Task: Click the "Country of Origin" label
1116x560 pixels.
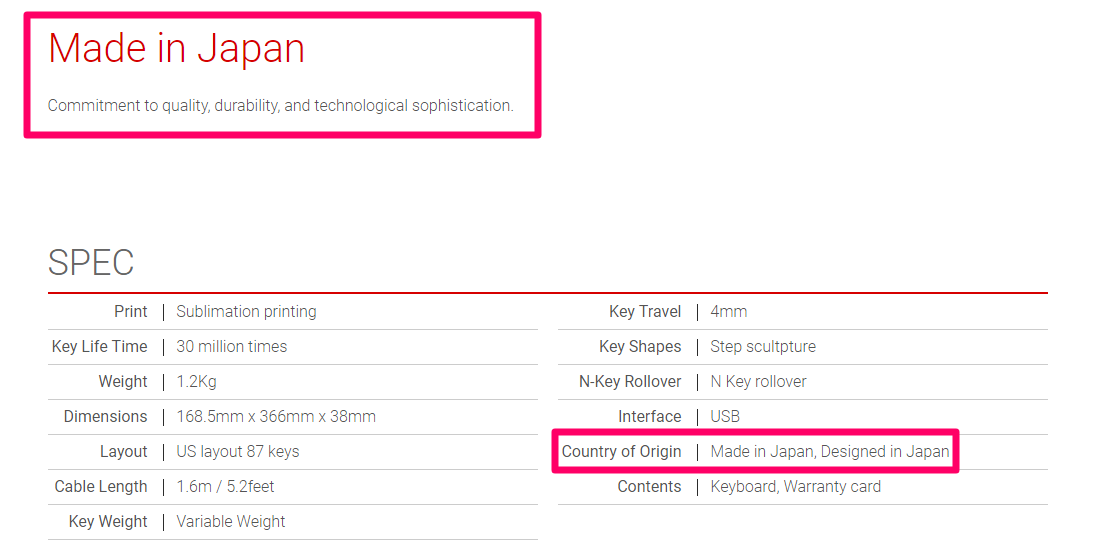Action: [x=621, y=452]
